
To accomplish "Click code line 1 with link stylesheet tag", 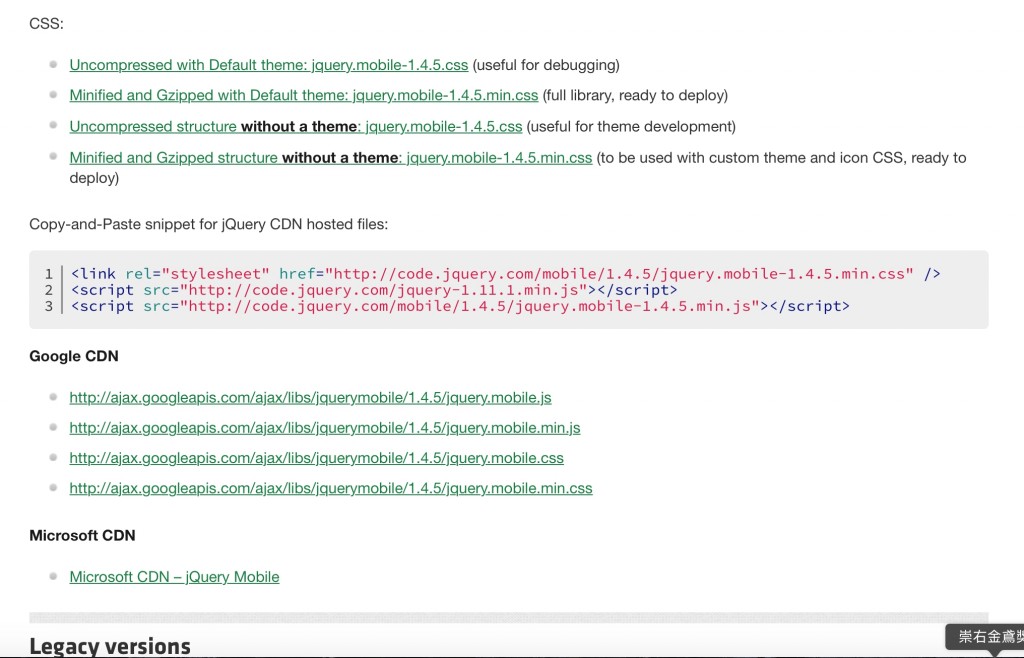I will point(505,274).
